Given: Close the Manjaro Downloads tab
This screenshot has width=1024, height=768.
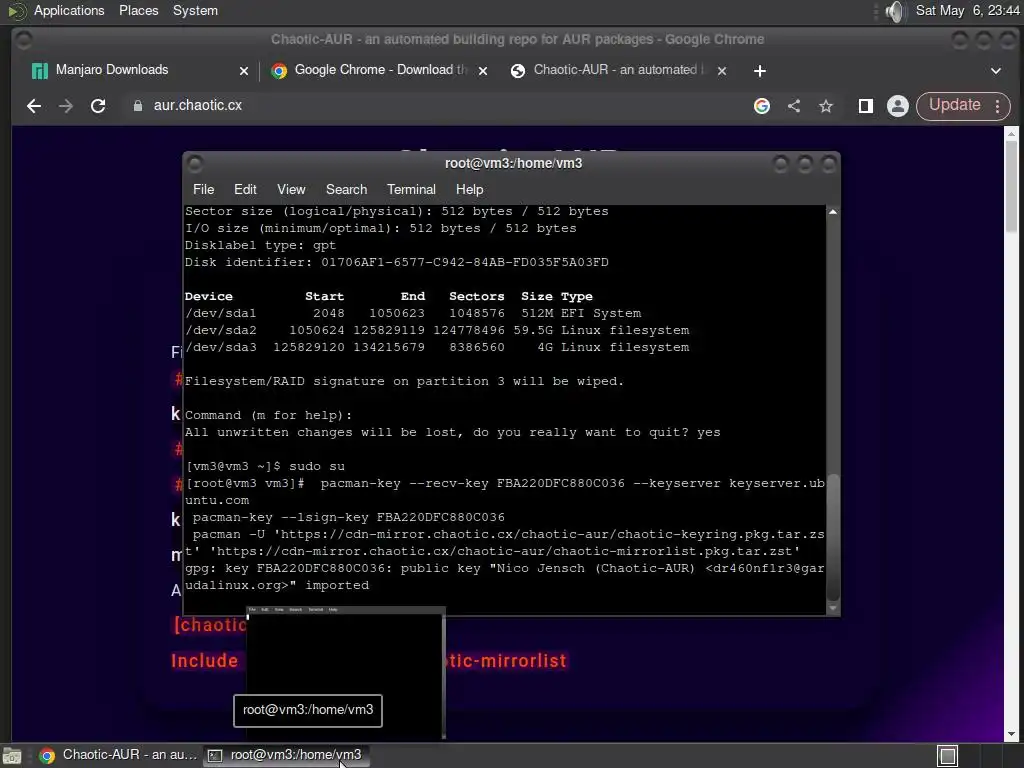Looking at the screenshot, I should (x=244, y=71).
